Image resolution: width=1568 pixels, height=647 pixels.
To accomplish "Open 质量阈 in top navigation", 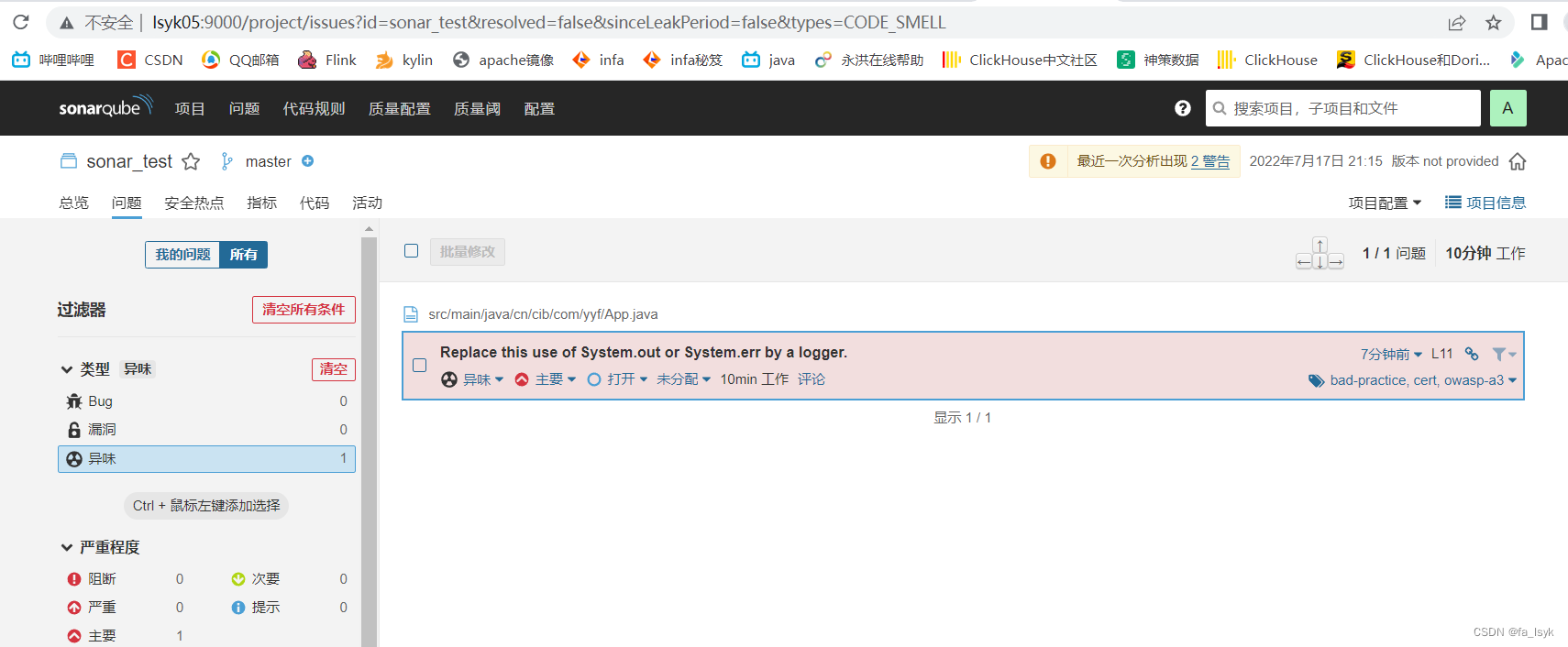I will click(x=478, y=108).
